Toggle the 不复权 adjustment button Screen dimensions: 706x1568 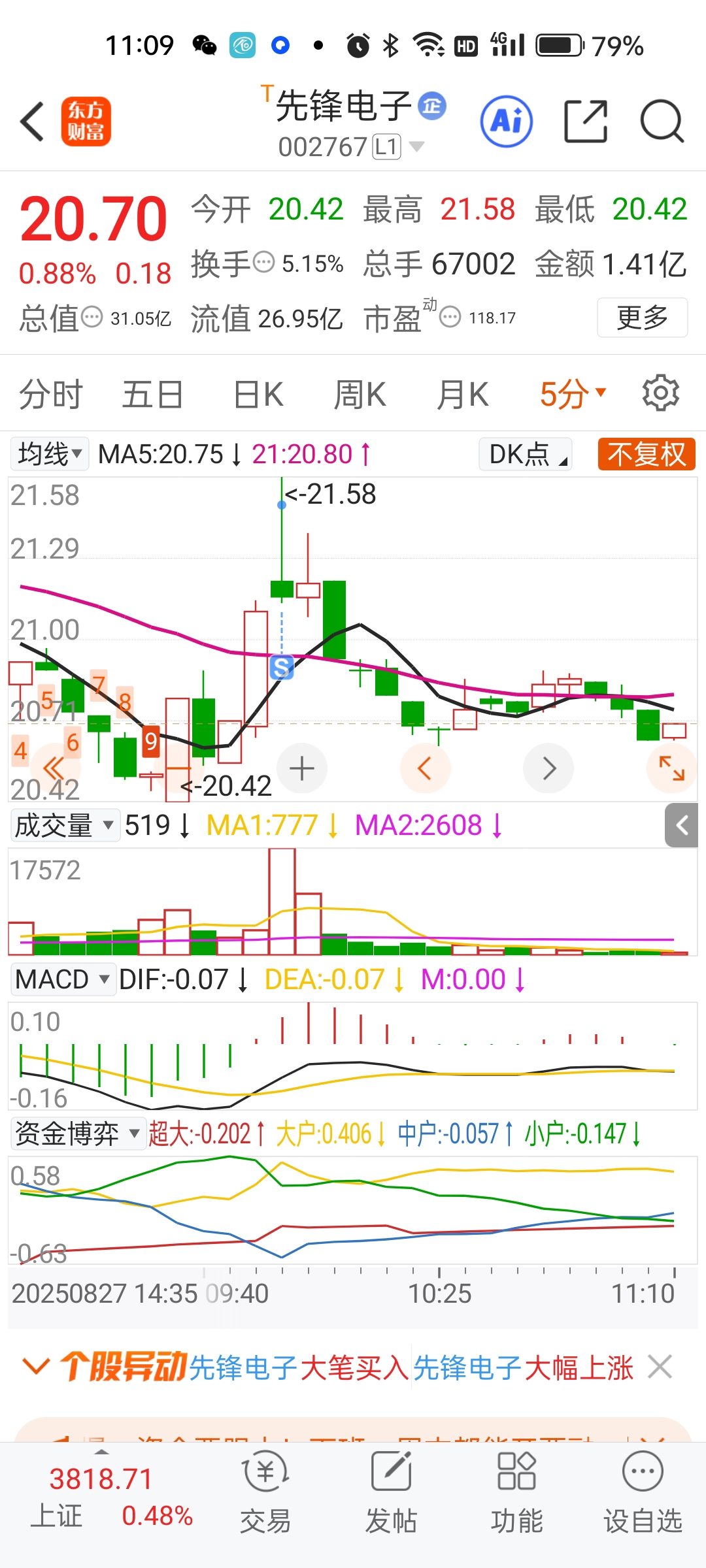click(647, 453)
